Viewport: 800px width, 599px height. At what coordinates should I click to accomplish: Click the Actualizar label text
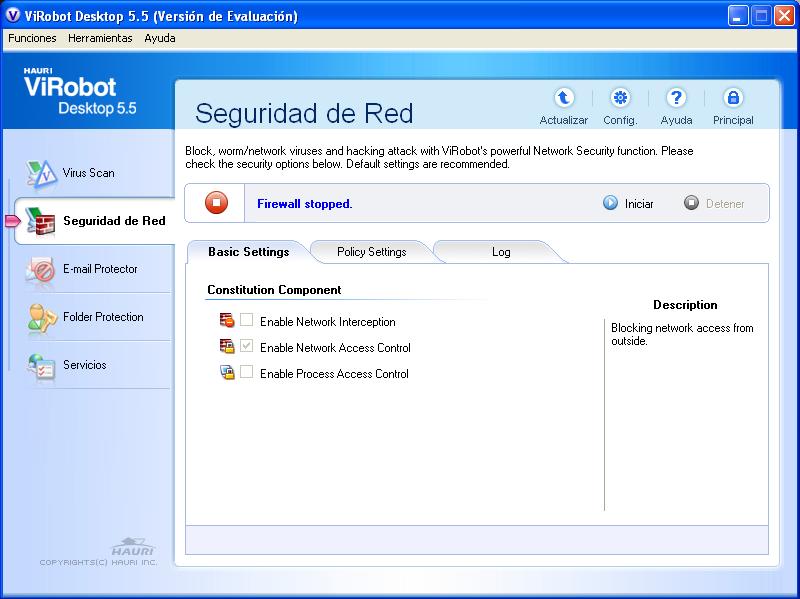(x=564, y=120)
